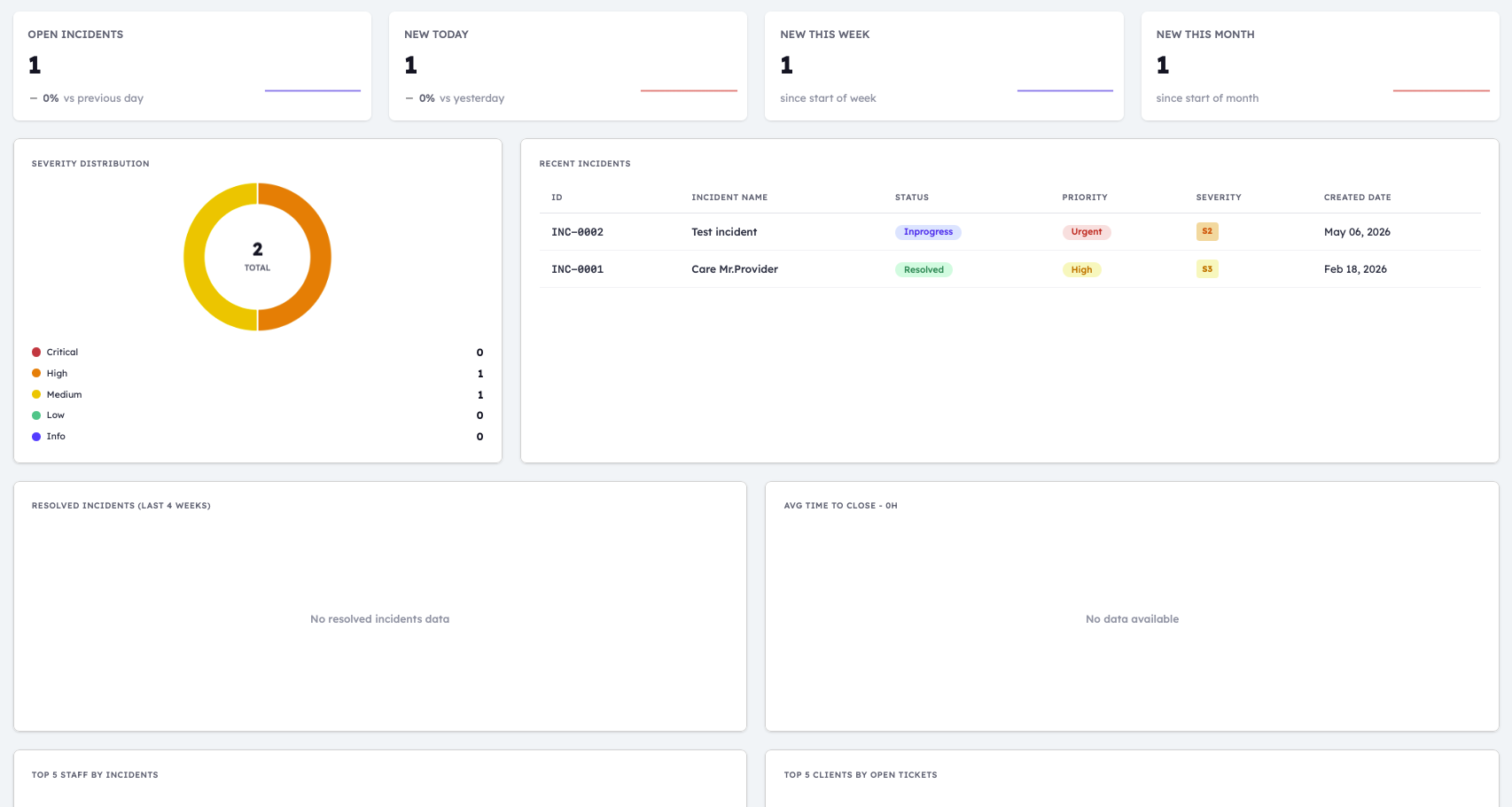The image size is (1512, 807).
Task: Open the Open Incidents stat card
Action: point(192,66)
